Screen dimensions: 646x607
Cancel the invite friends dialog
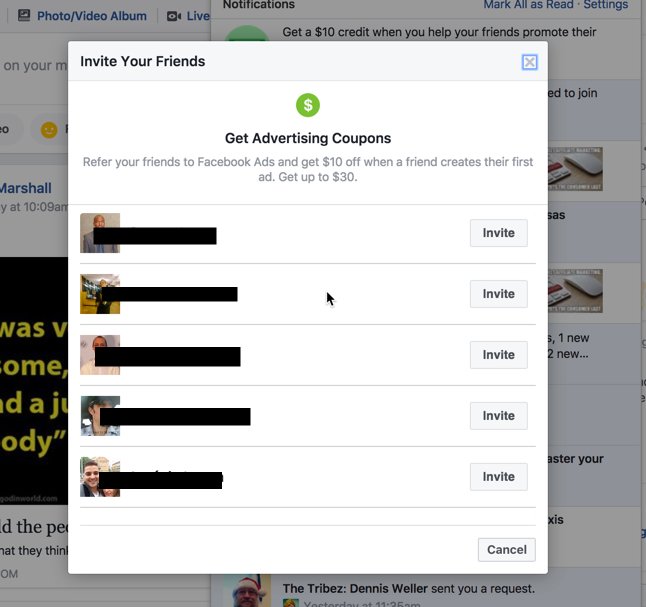coord(507,550)
